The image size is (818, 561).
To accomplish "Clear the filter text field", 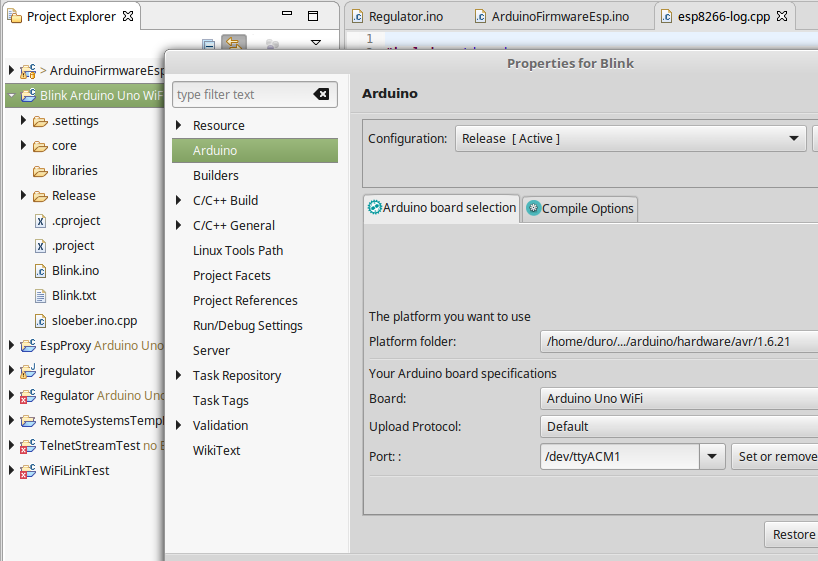I will tap(321, 94).
